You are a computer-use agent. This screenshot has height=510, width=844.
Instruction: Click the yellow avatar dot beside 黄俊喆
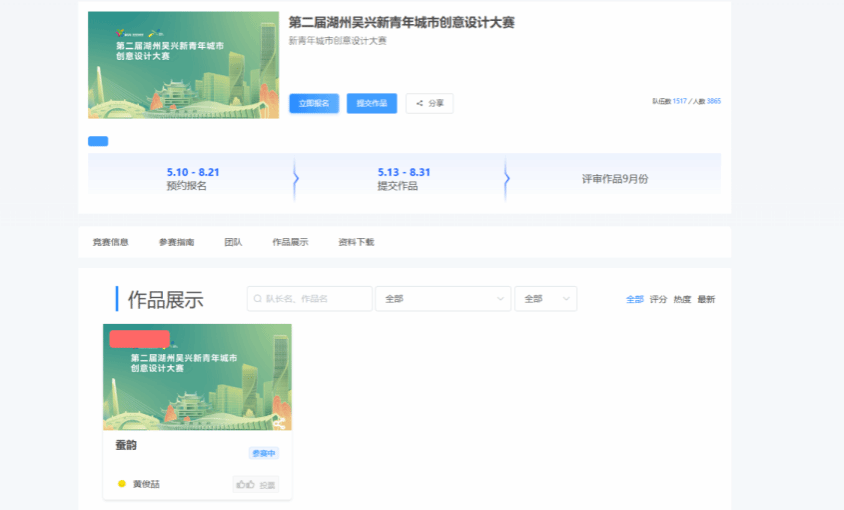coord(122,484)
